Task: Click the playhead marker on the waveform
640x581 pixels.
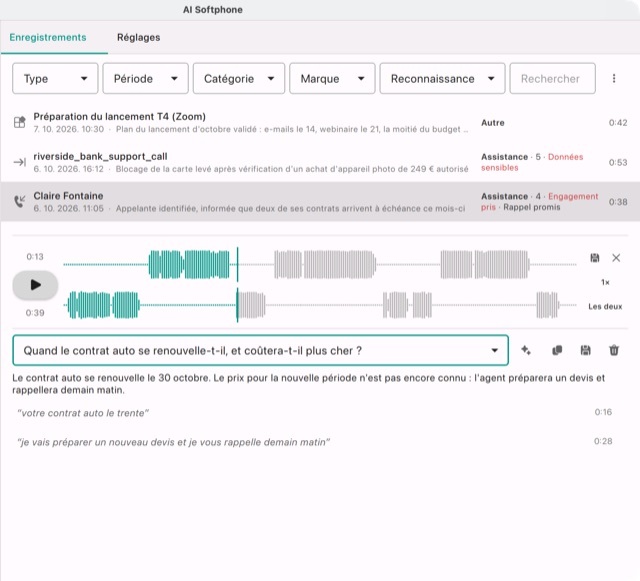Action: click(x=237, y=285)
